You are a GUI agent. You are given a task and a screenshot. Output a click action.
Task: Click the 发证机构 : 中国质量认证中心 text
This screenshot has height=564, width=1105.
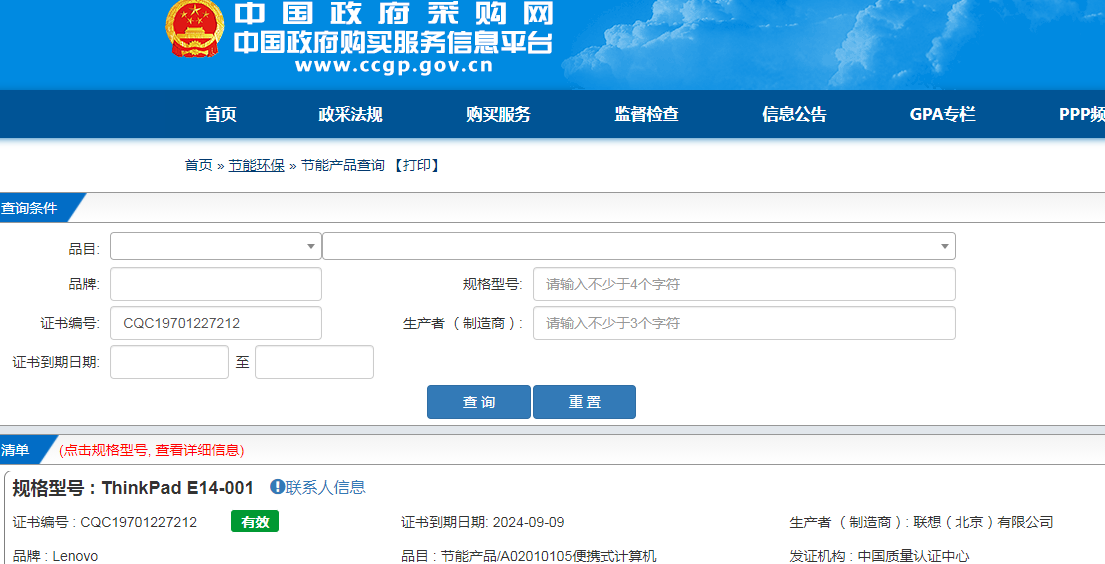point(879,556)
